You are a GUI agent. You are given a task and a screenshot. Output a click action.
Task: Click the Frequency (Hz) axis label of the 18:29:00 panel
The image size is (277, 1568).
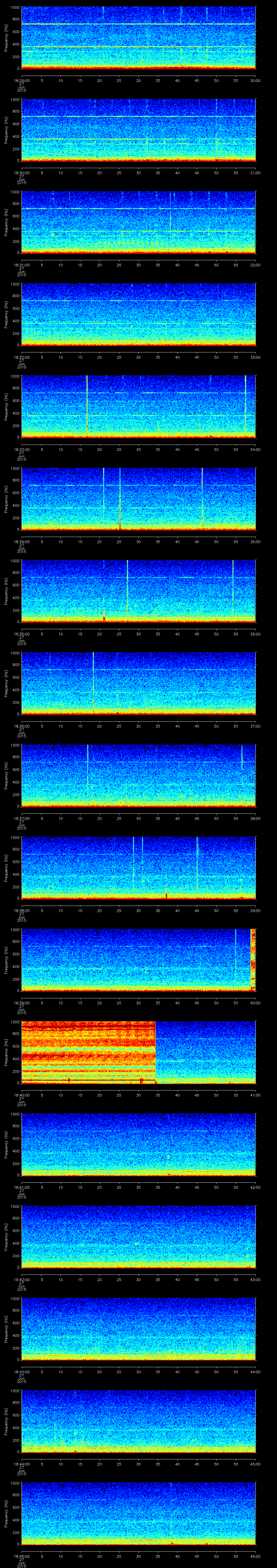[6, 38]
